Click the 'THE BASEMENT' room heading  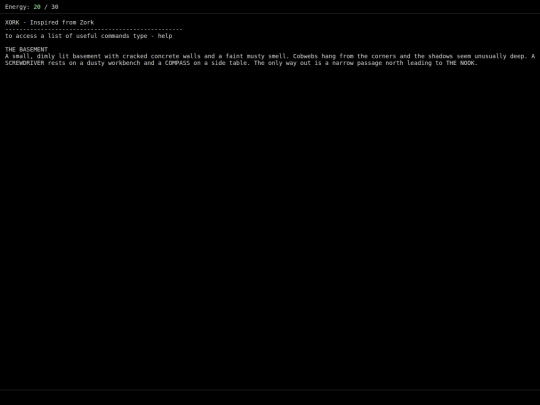point(26,49)
